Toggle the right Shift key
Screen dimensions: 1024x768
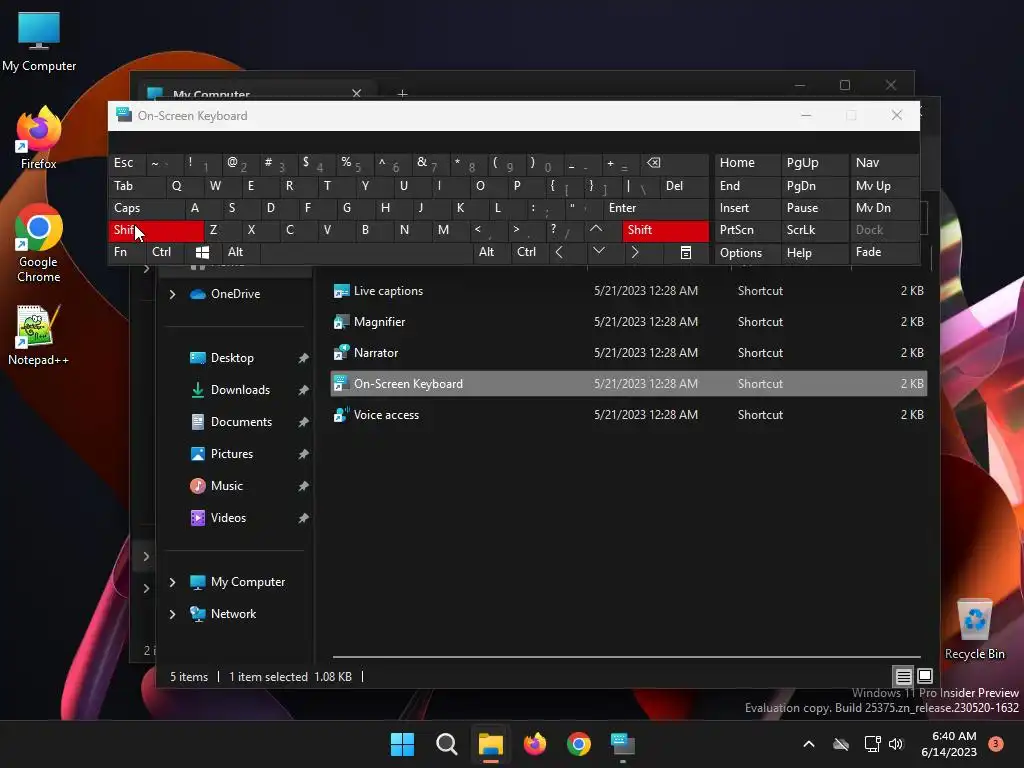pyautogui.click(x=665, y=230)
